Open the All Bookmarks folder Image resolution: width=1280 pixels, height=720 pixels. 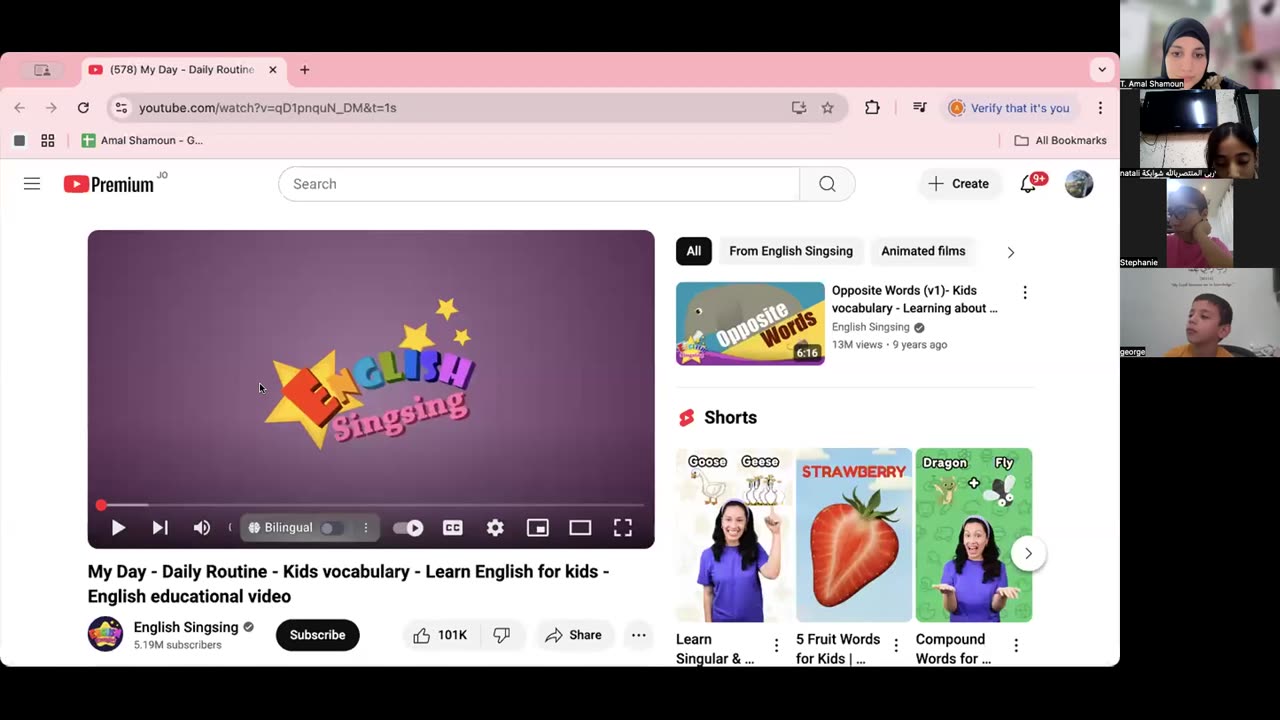point(1060,141)
